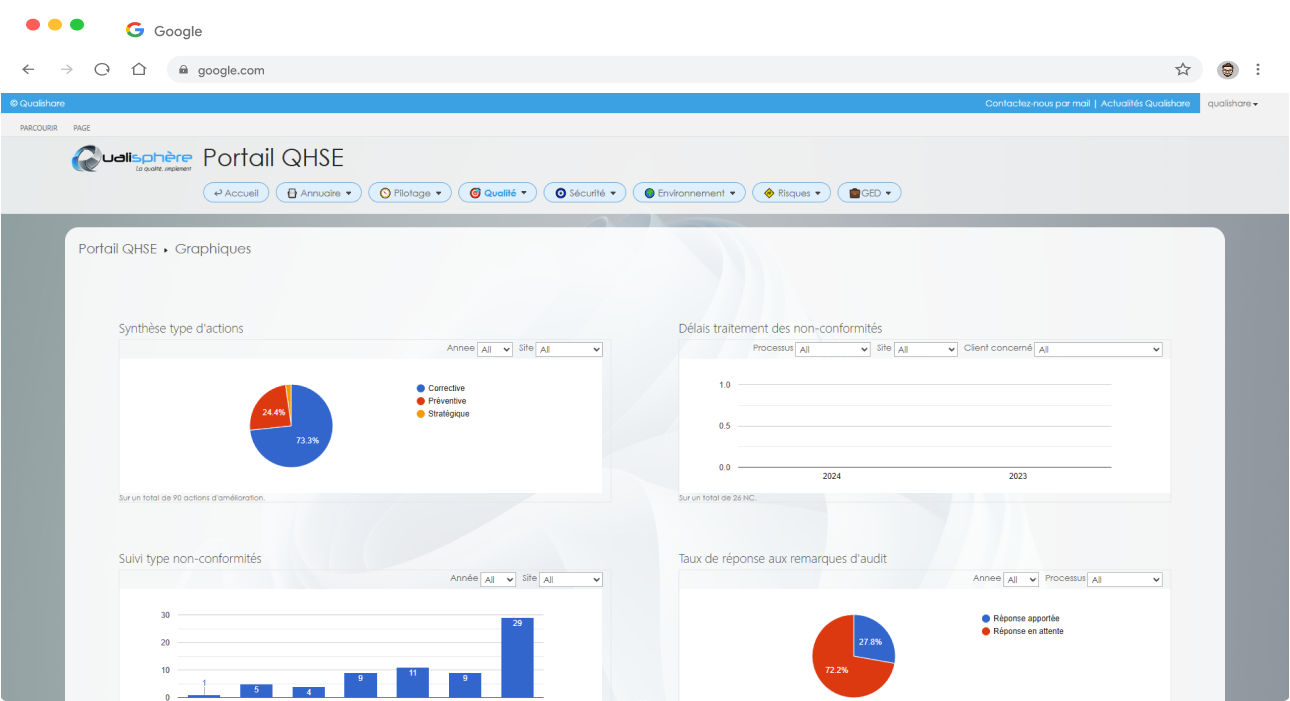1290x701 pixels.
Task: Open the Annuaire menu
Action: [318, 193]
